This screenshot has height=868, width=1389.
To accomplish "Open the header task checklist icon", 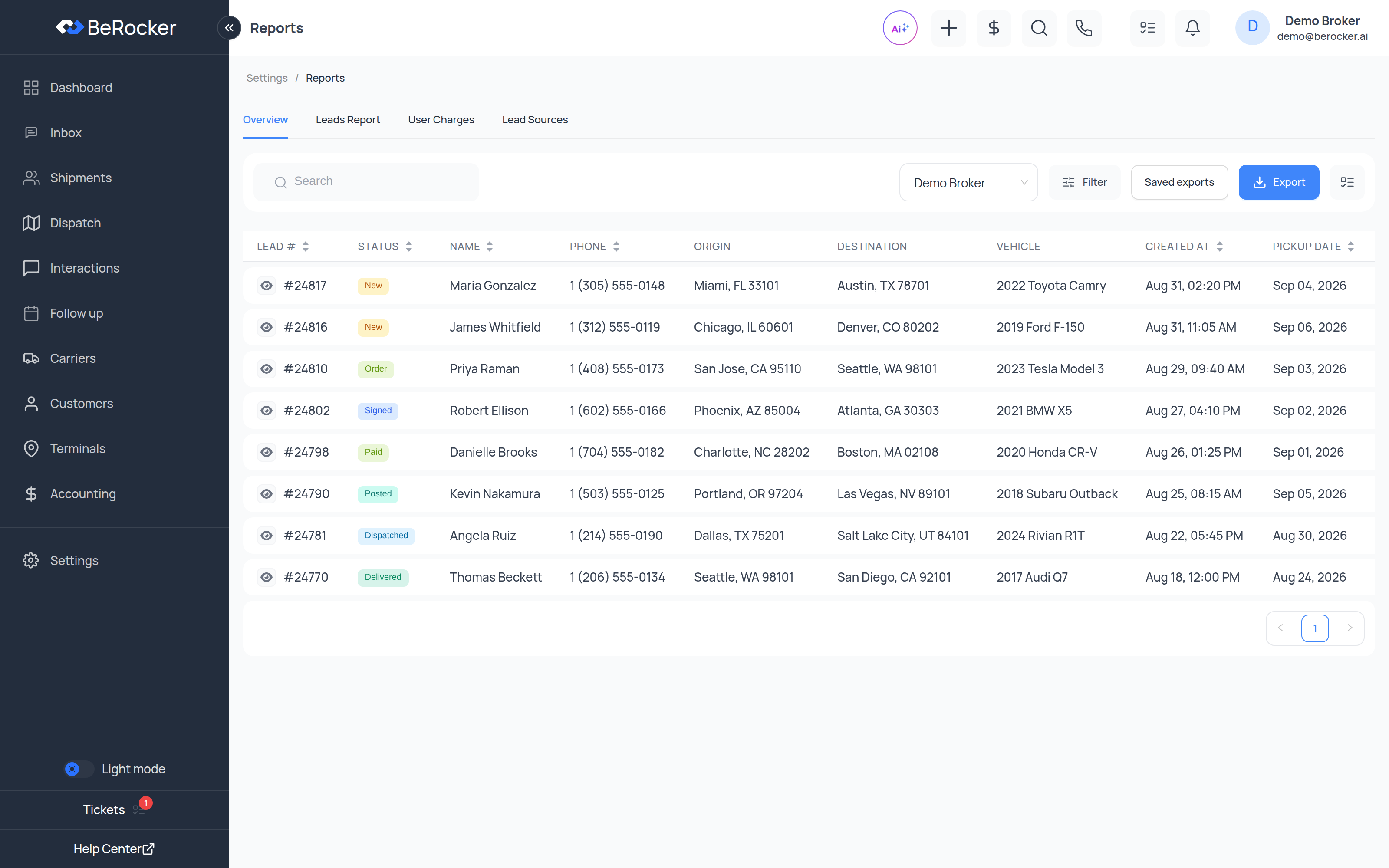I will 1147,27.
